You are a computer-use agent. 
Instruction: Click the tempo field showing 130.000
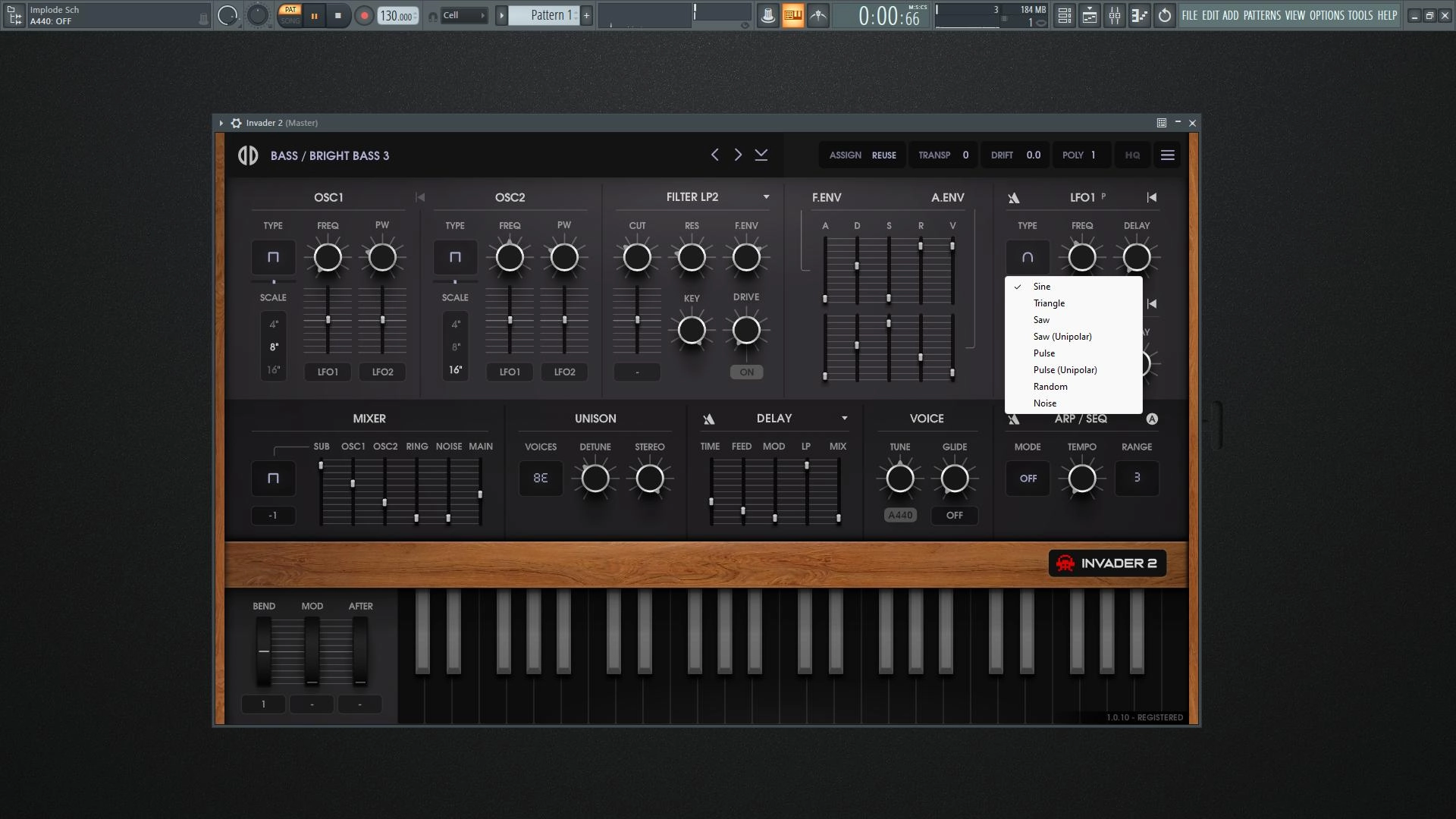[x=397, y=16]
